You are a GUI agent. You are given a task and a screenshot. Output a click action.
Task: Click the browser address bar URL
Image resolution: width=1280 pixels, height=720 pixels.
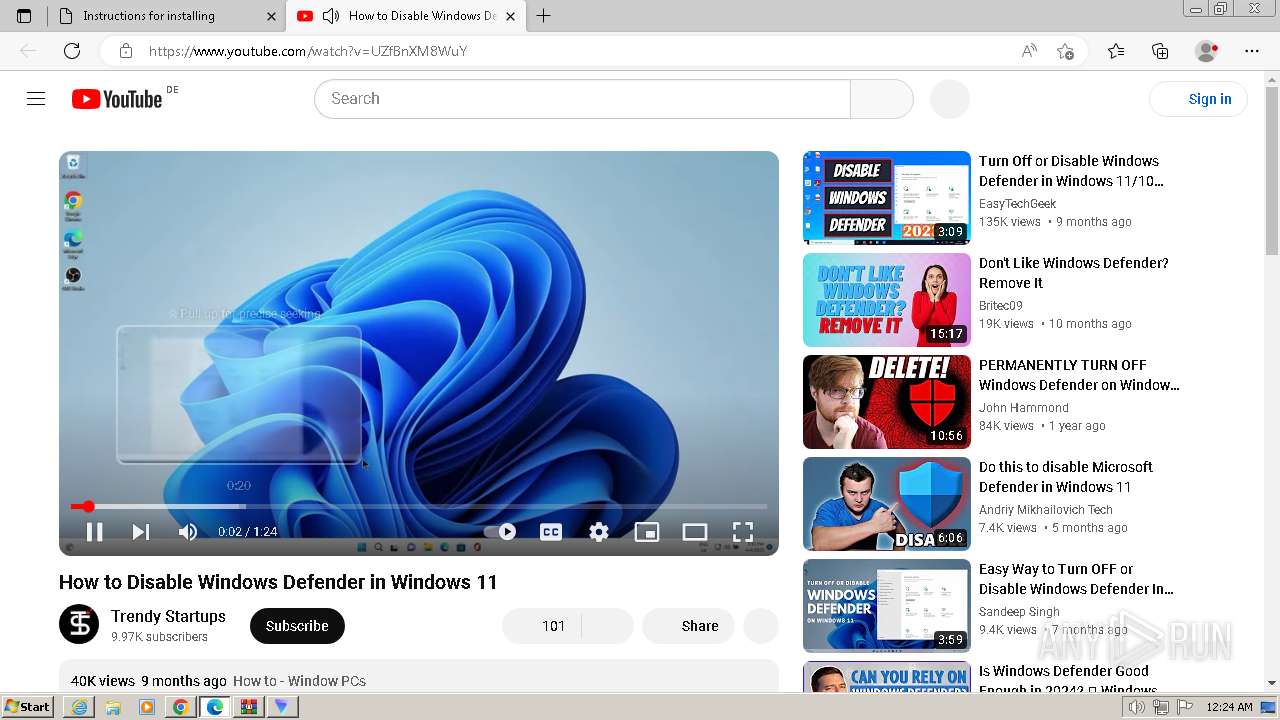click(308, 51)
